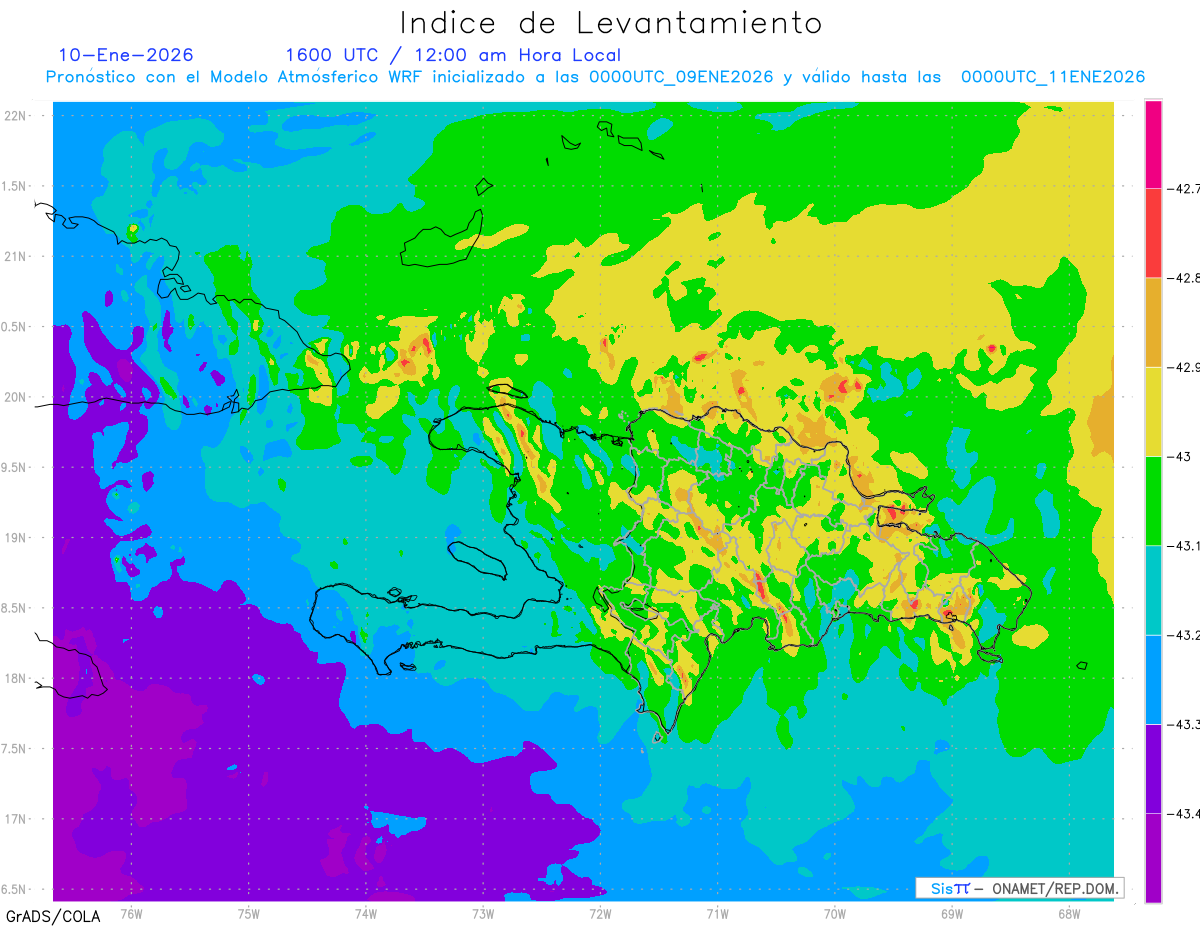This screenshot has width=1200, height=927.
Task: Click the title "Indice de Levantamiento"
Action: tap(611, 23)
